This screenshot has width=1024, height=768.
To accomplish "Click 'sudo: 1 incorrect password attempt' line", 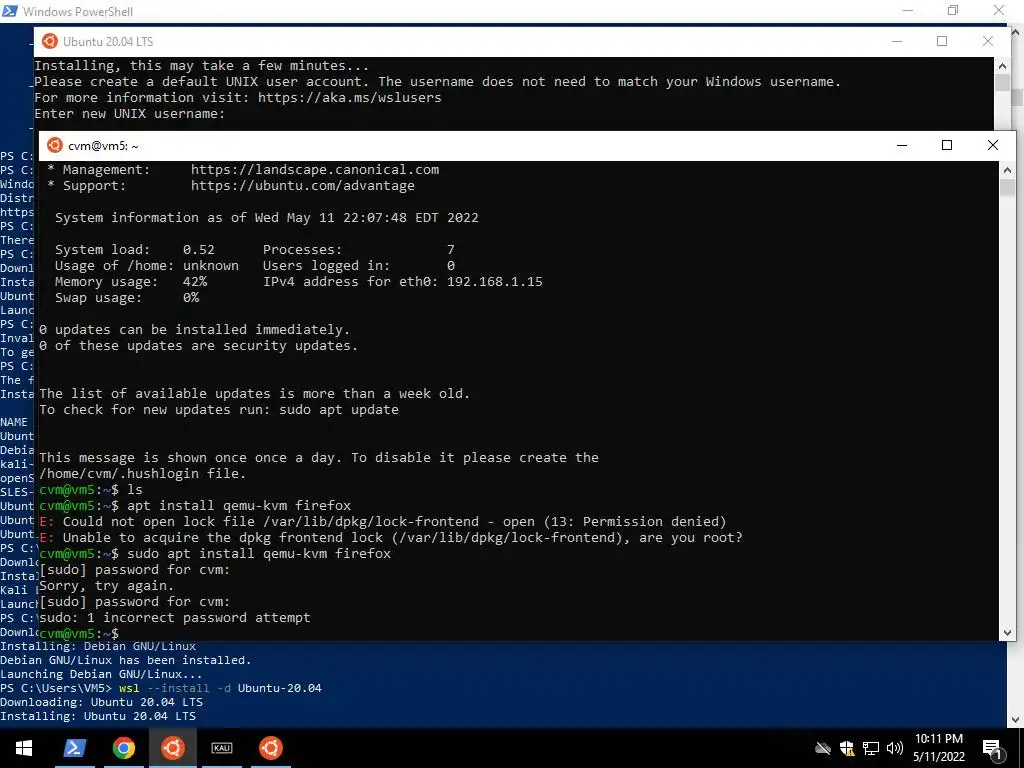I will [x=174, y=617].
